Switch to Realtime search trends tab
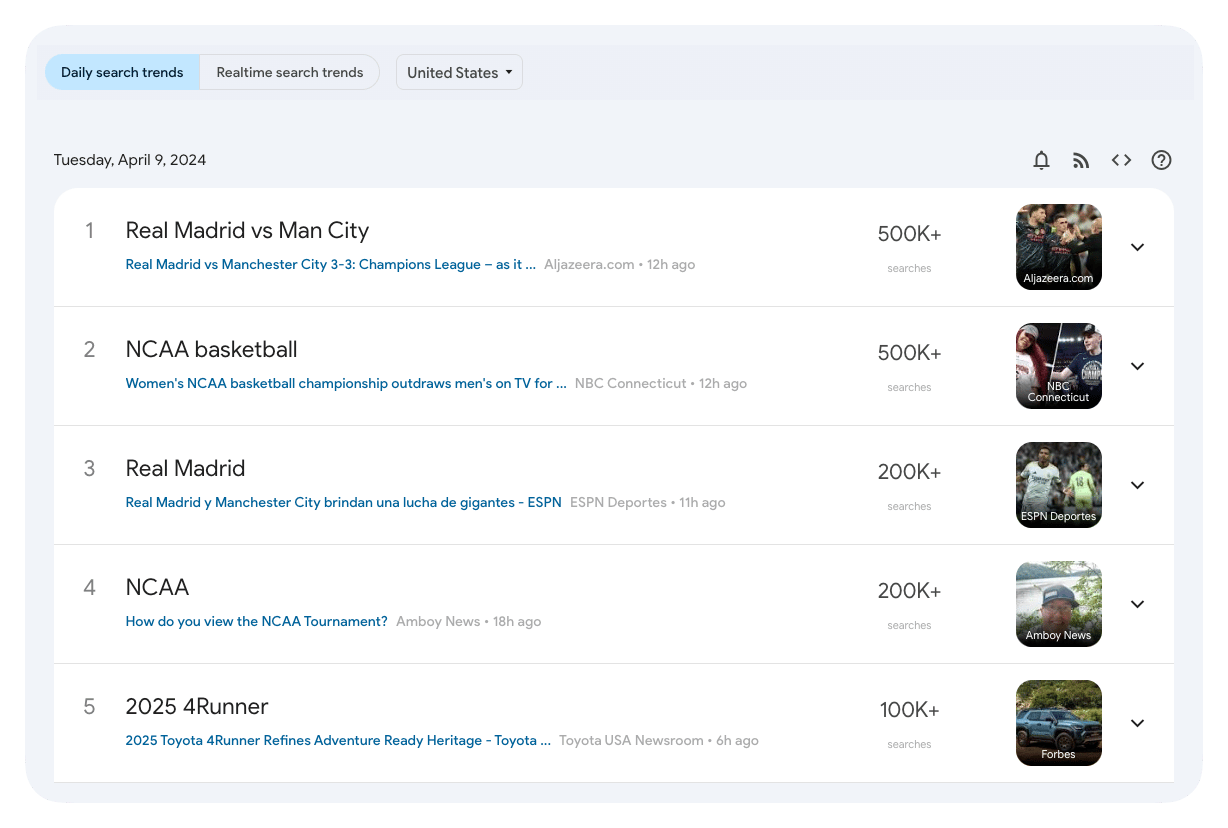Image resolution: width=1228 pixels, height=828 pixels. point(290,72)
